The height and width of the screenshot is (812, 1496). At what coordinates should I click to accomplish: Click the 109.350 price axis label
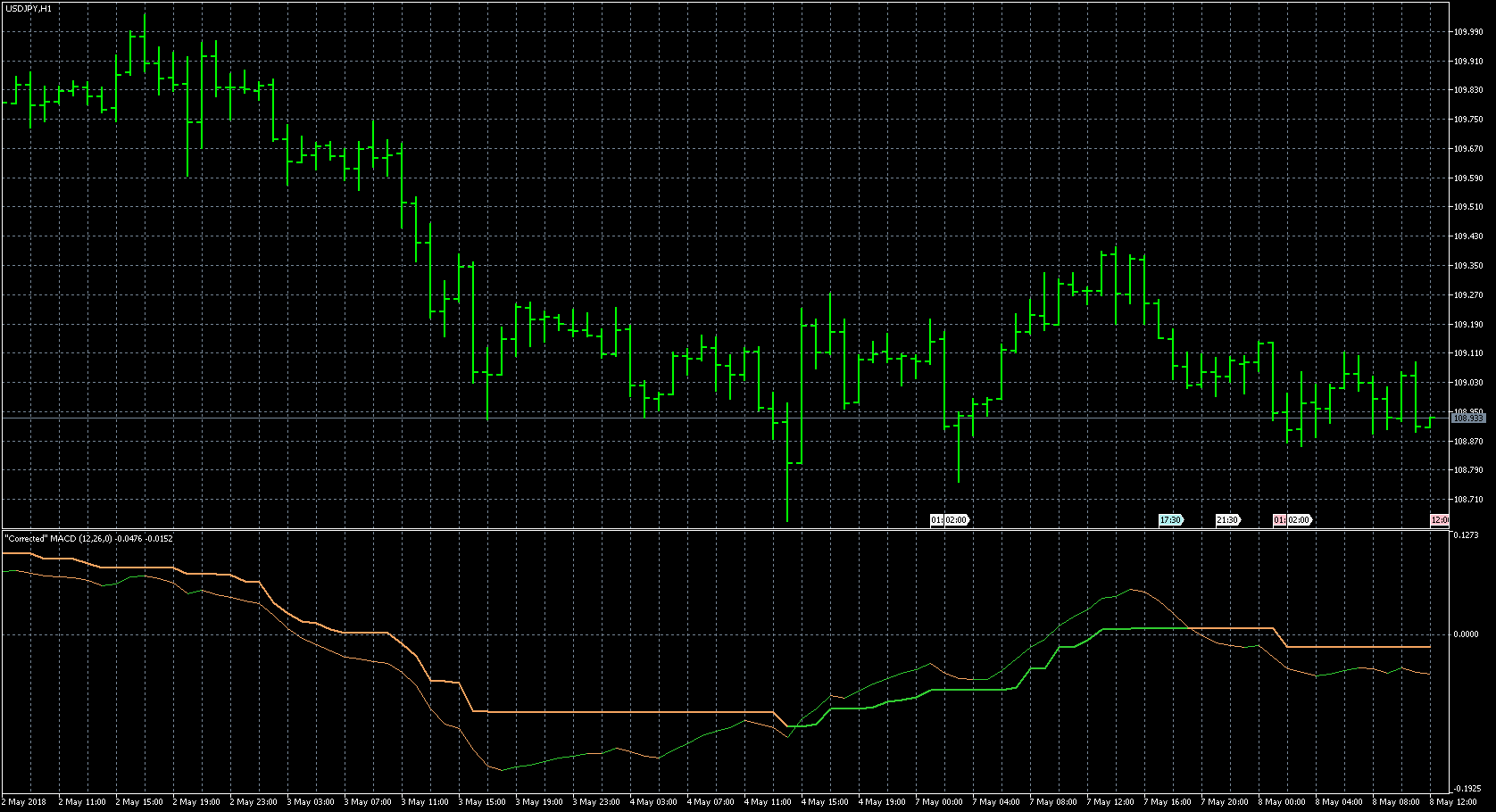pos(1468,266)
